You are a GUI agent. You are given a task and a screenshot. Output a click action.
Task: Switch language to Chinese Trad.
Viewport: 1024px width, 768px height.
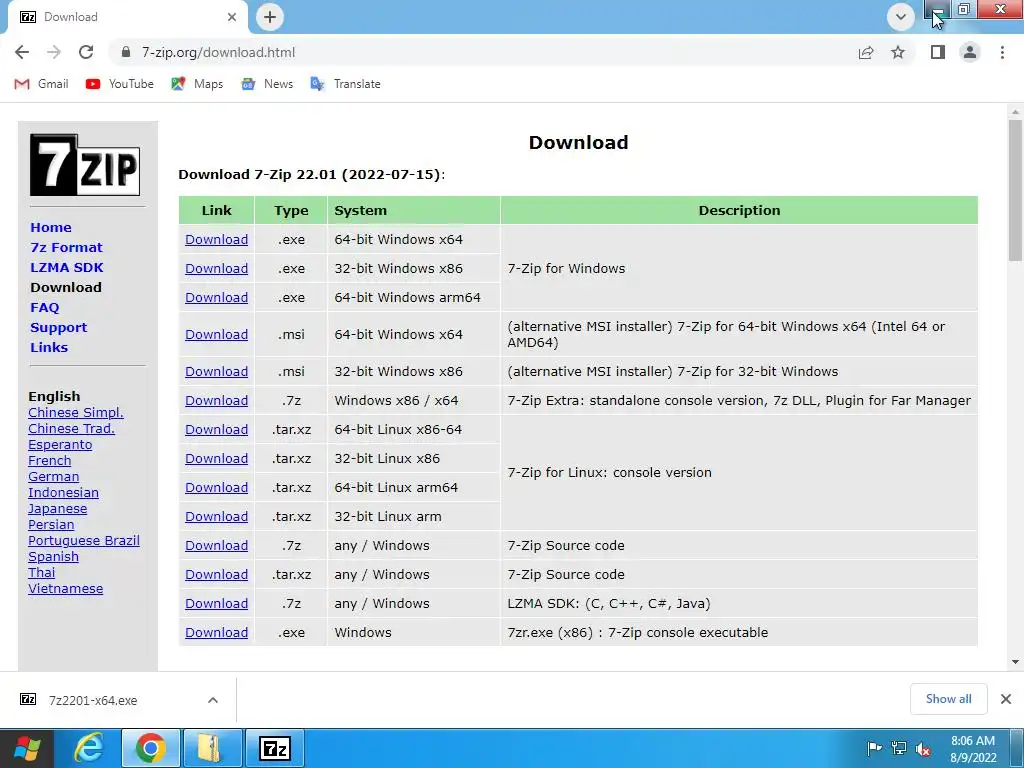71,428
